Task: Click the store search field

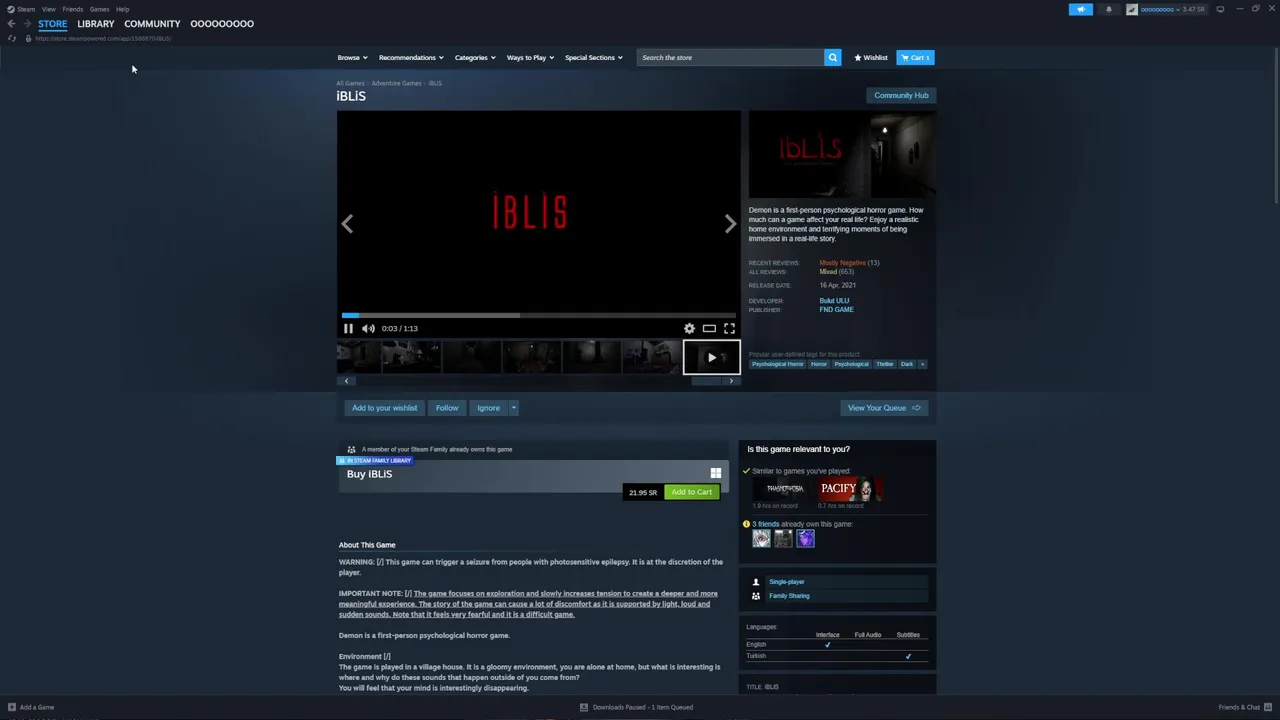Action: tap(731, 57)
